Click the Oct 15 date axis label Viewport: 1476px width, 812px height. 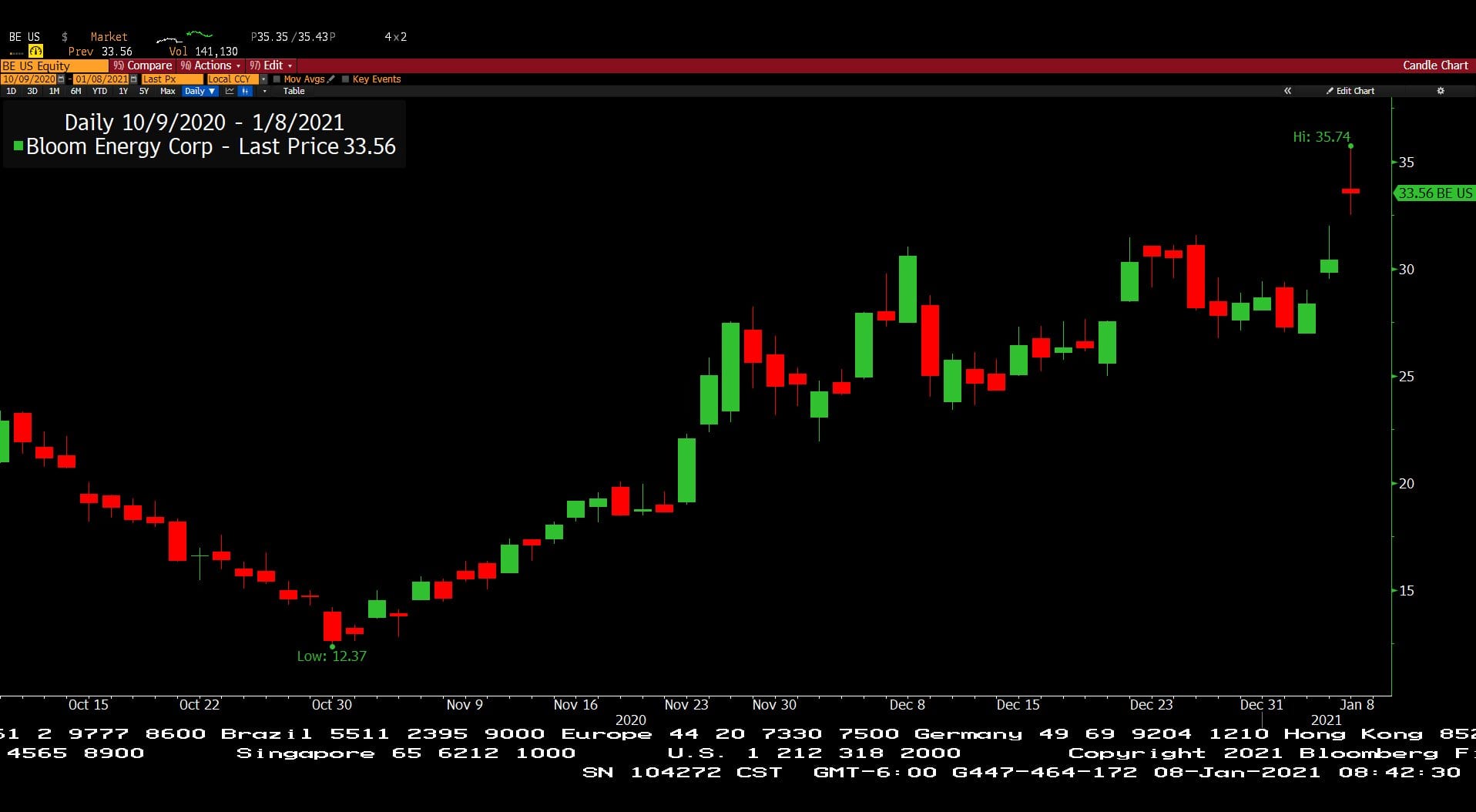(89, 705)
